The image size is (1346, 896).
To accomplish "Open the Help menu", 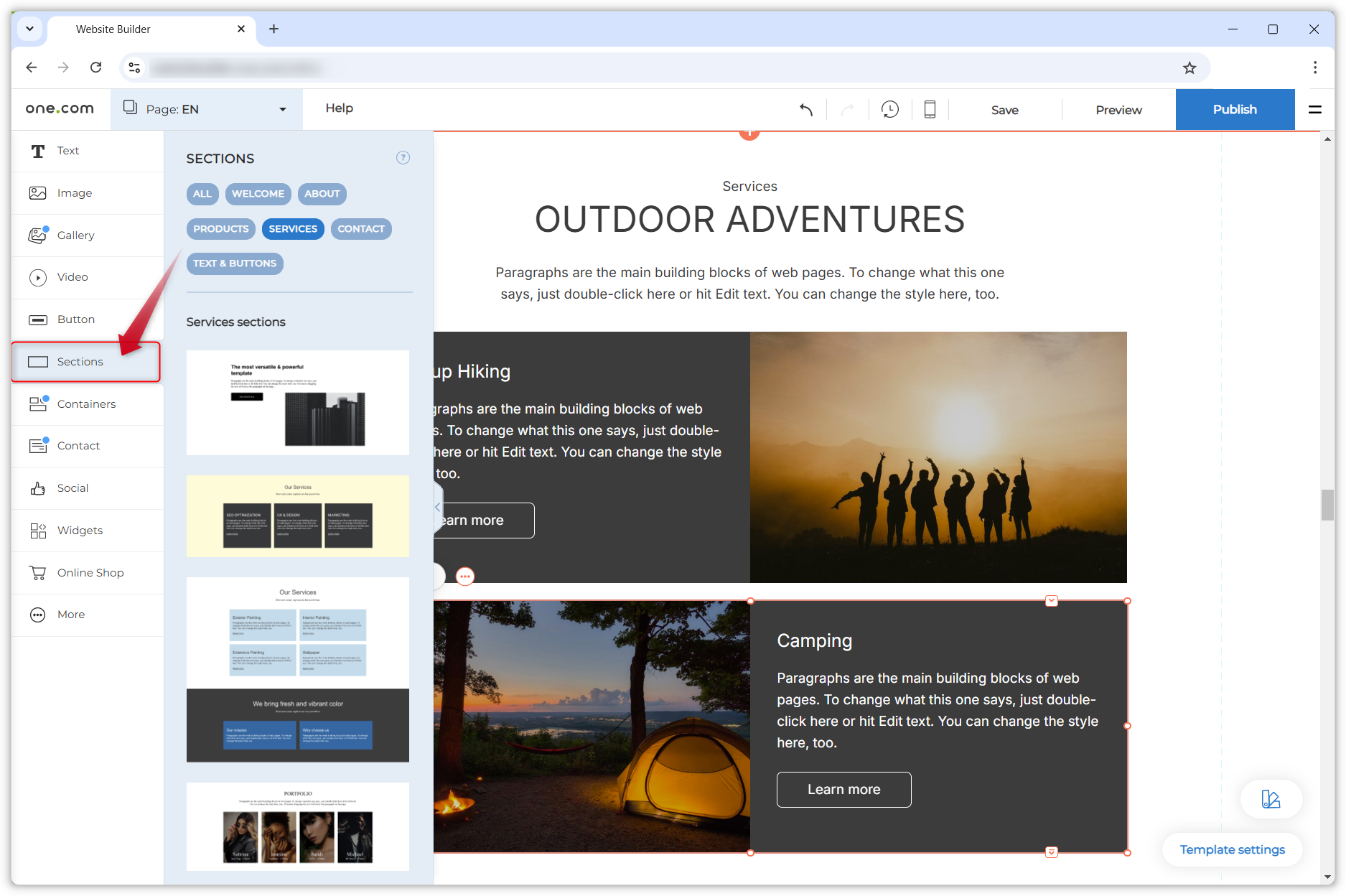I will 339,108.
